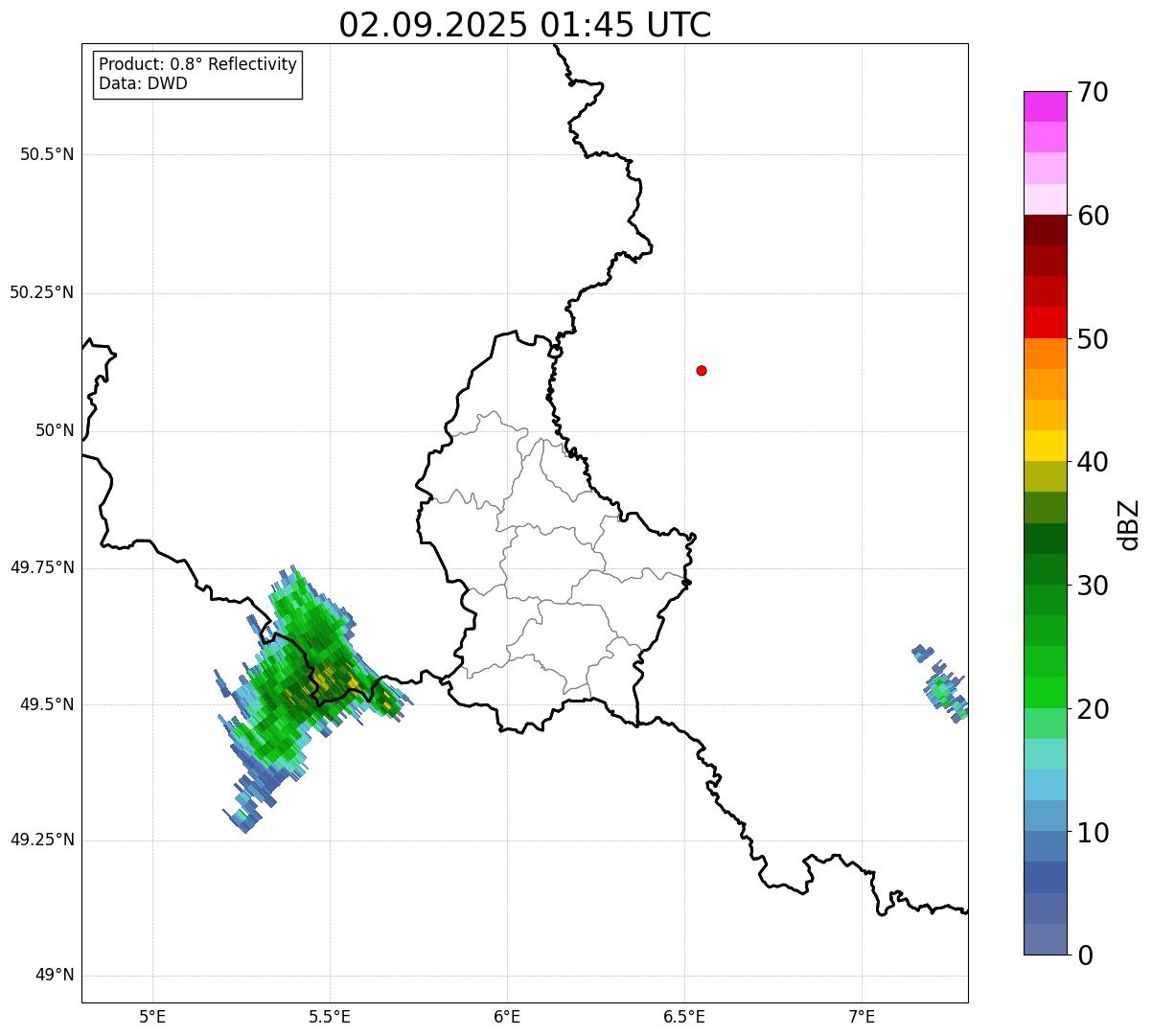
Task: Click the grey-blue bottom colorbar segment
Action: 1045,939
